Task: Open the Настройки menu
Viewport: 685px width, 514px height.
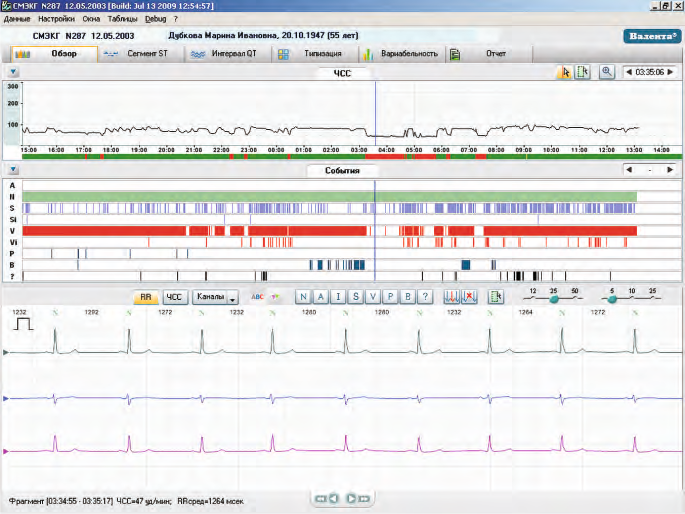Action: [x=56, y=19]
